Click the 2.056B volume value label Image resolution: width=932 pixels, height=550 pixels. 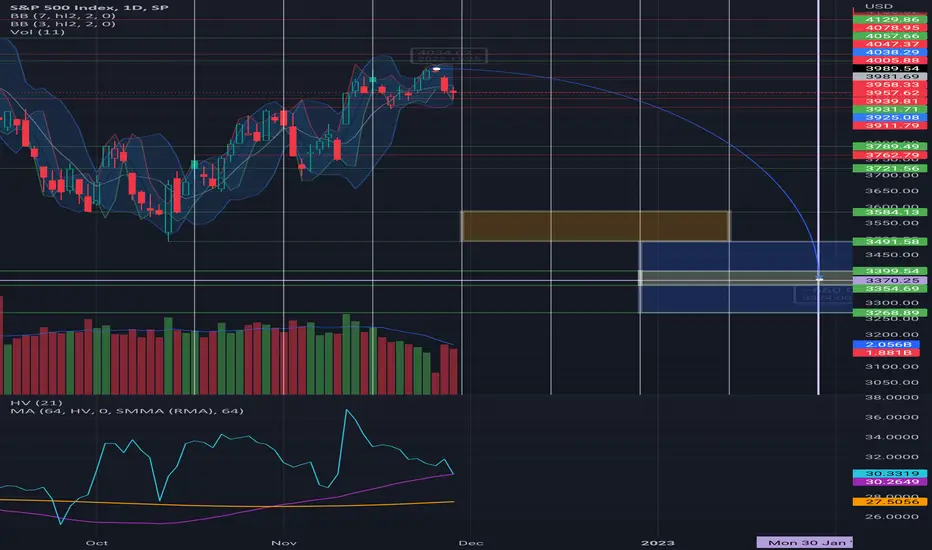(890, 344)
